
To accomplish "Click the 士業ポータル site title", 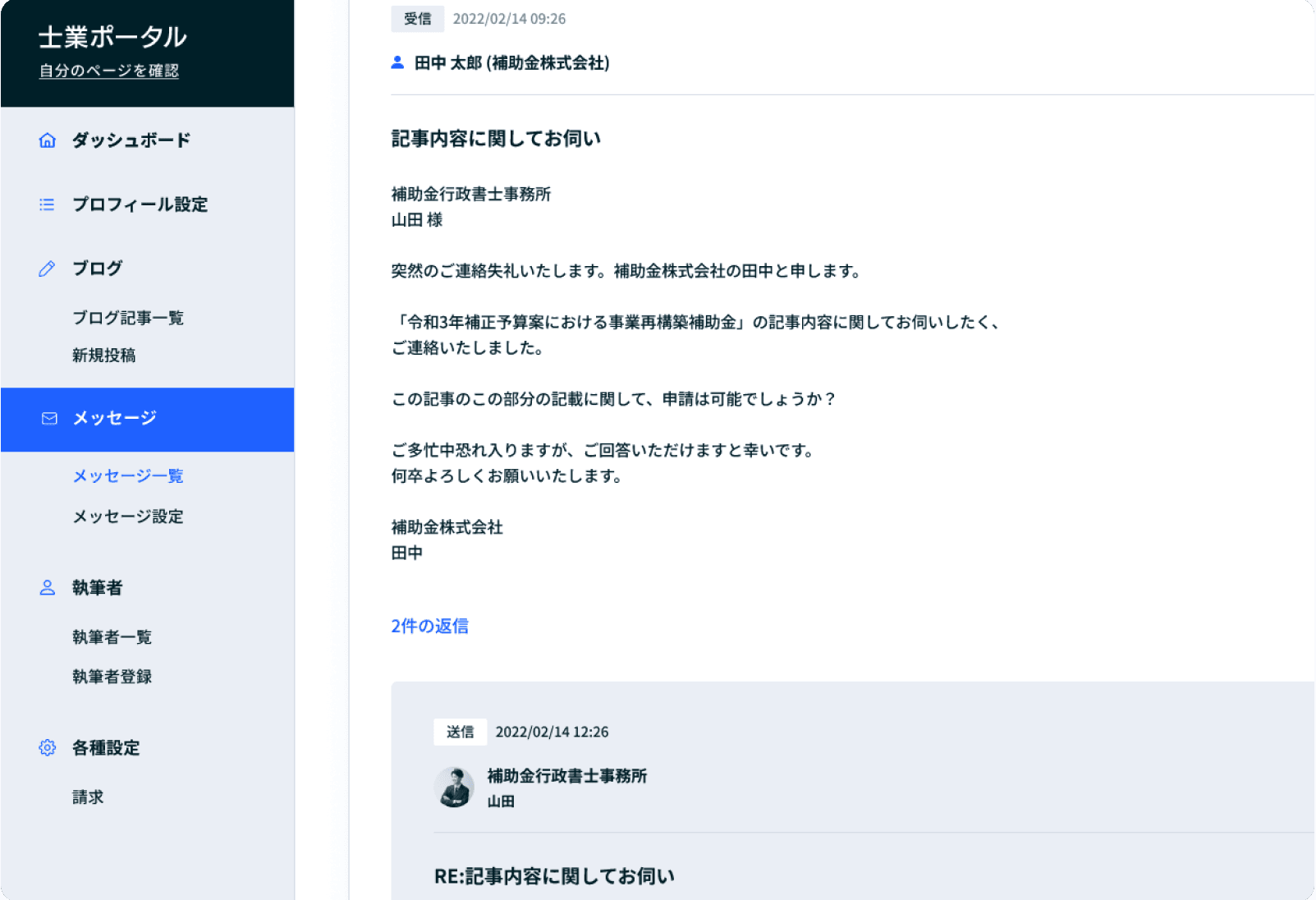I will [112, 37].
